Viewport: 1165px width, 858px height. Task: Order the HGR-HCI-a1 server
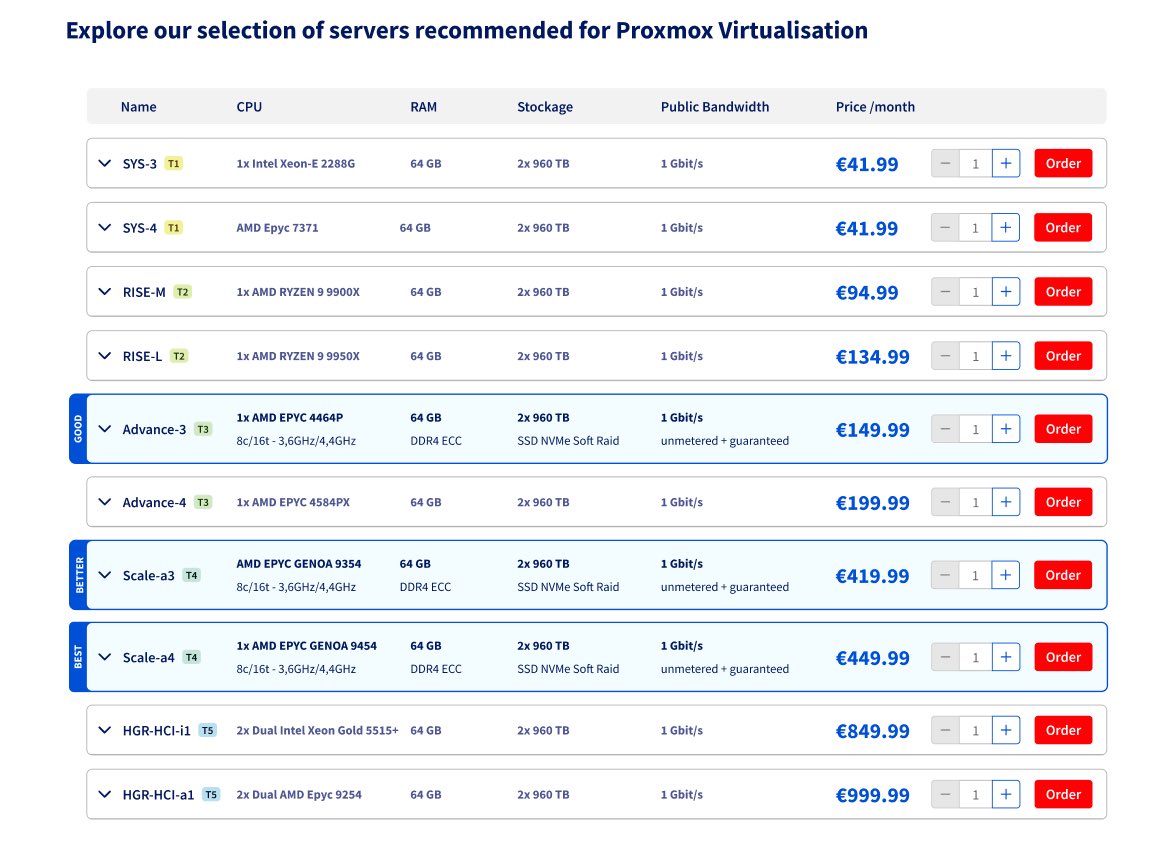pos(1063,794)
